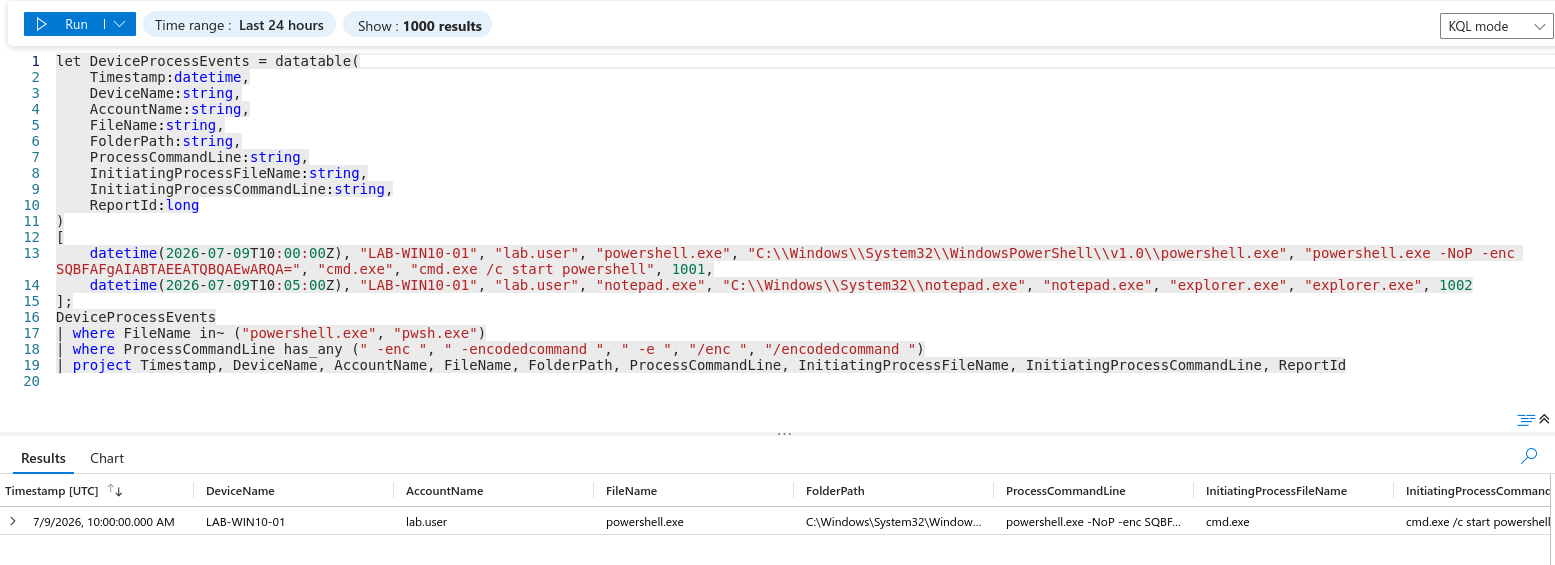Viewport: 1555px width, 565px height.
Task: Click the InitiatingProcessFileName column header
Action: (x=1276, y=491)
